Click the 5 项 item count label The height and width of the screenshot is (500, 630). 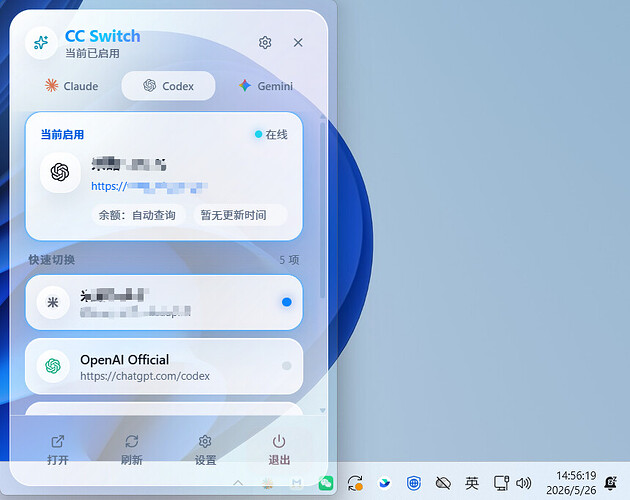(289, 260)
